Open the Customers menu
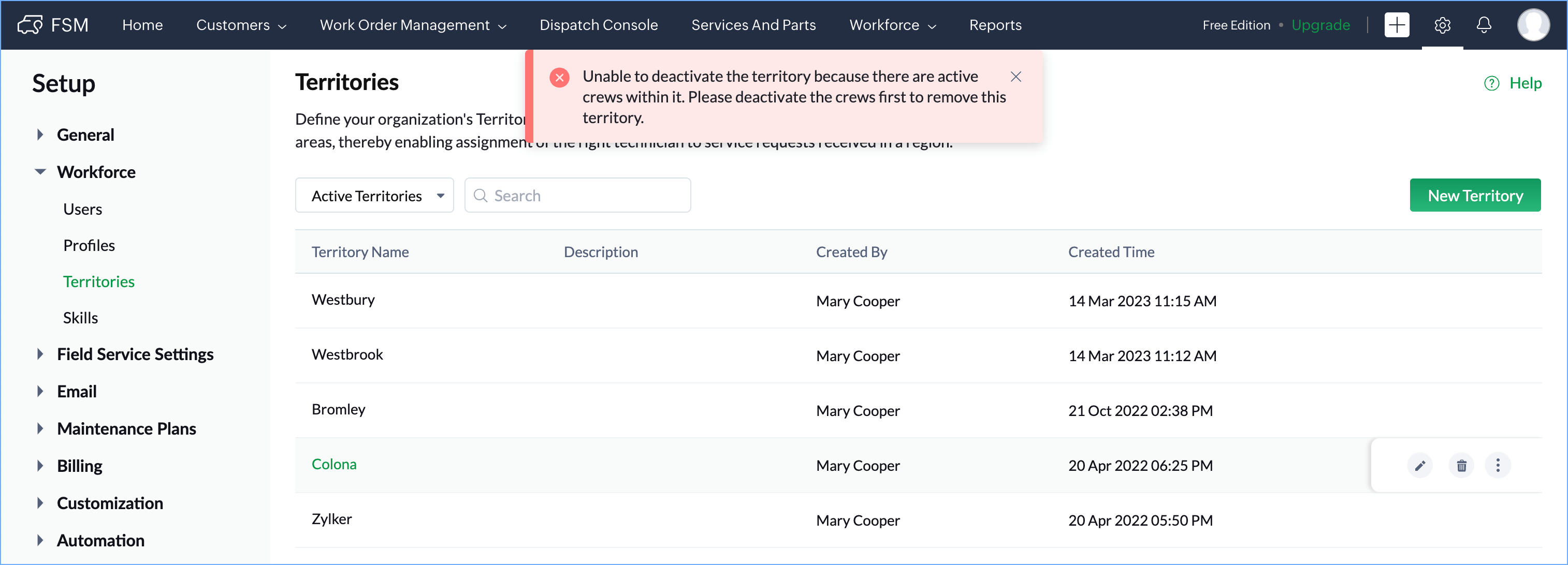The image size is (1568, 565). (240, 25)
